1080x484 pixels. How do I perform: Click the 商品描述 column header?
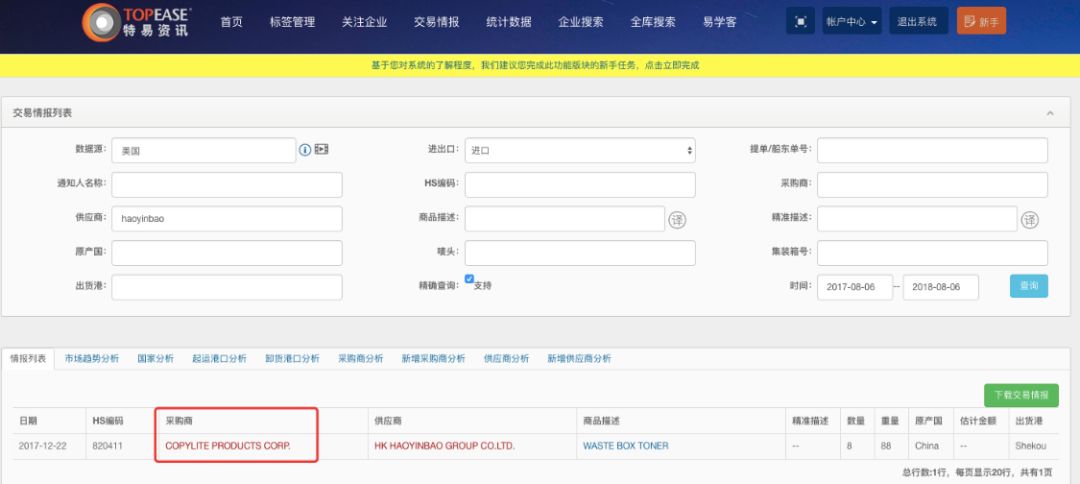(601, 421)
